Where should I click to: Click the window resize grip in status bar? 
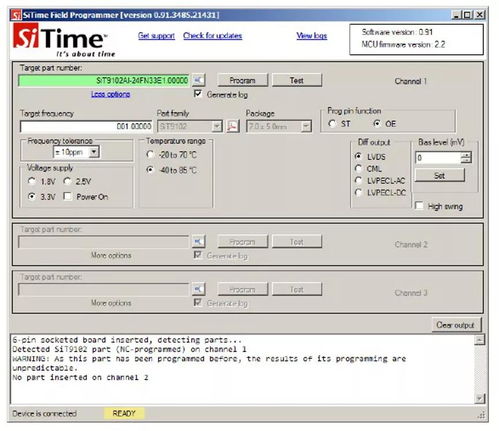(x=481, y=414)
